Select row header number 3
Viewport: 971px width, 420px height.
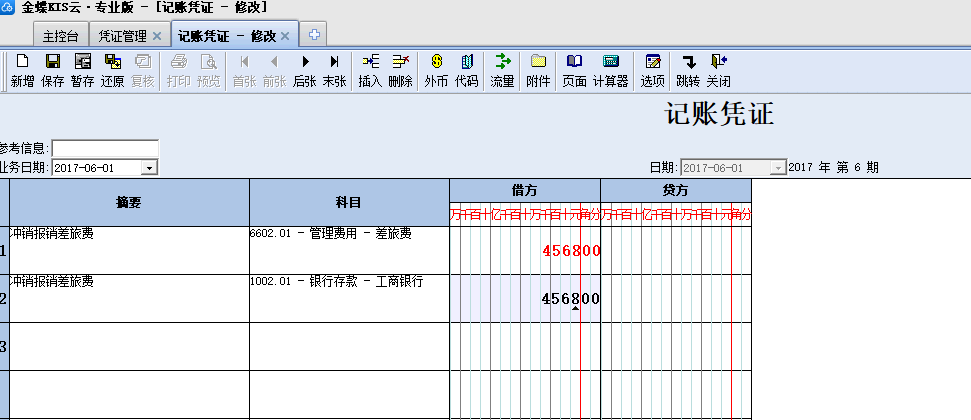click(4, 346)
